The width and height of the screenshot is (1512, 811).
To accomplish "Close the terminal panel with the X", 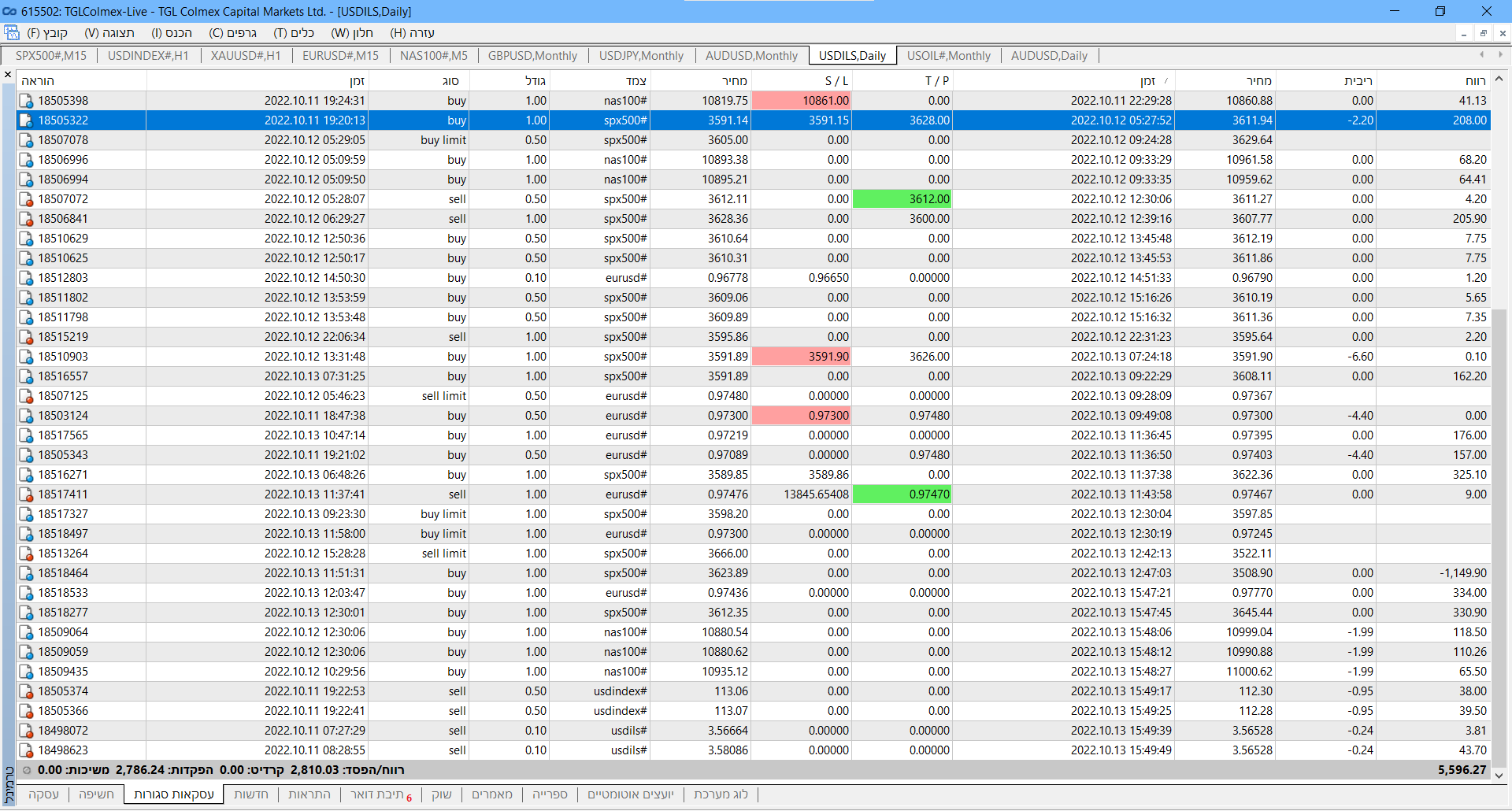I will point(8,75).
